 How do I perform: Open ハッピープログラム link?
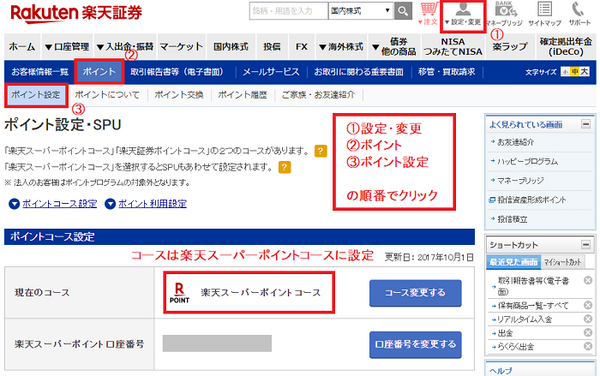pos(527,161)
